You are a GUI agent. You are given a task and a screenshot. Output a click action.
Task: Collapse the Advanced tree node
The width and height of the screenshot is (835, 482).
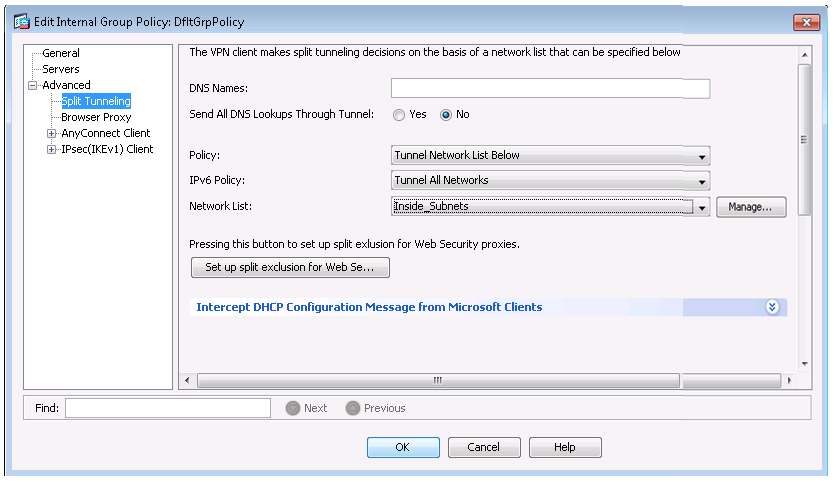pos(33,85)
